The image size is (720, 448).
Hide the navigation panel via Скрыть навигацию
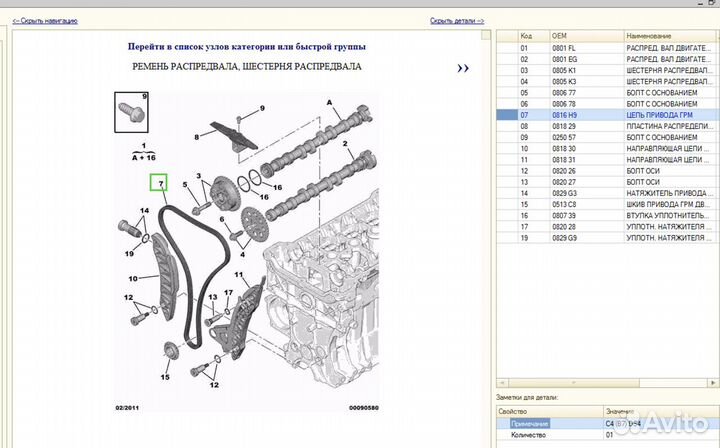point(45,20)
